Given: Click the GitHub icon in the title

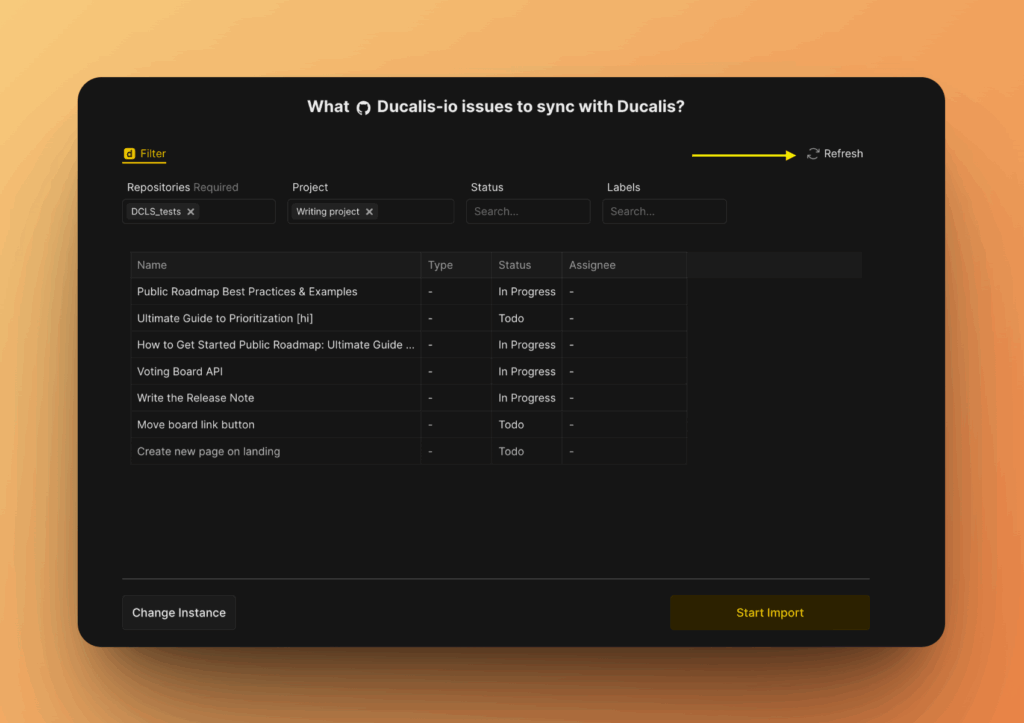Looking at the screenshot, I should (x=362, y=106).
